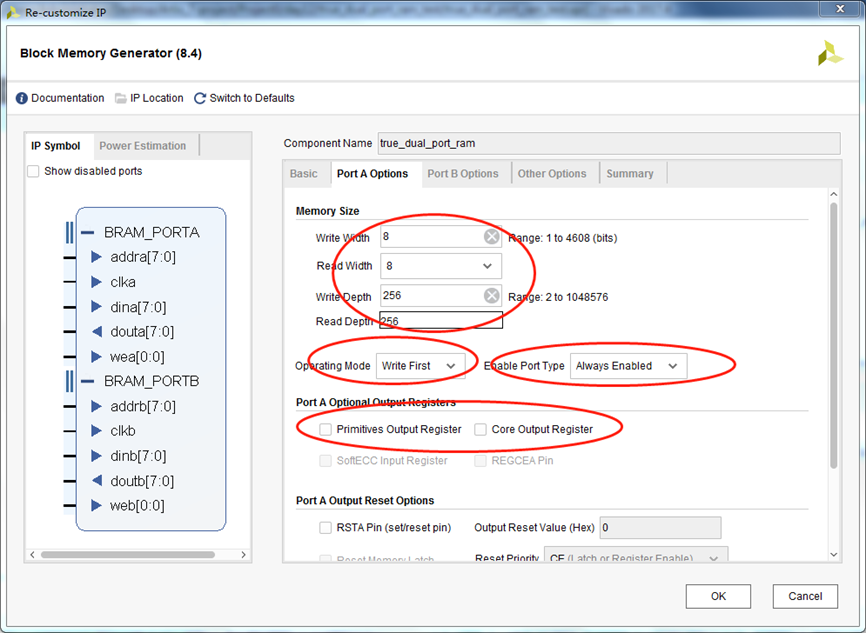Click the Component Name field
The image size is (866, 633).
point(609,144)
